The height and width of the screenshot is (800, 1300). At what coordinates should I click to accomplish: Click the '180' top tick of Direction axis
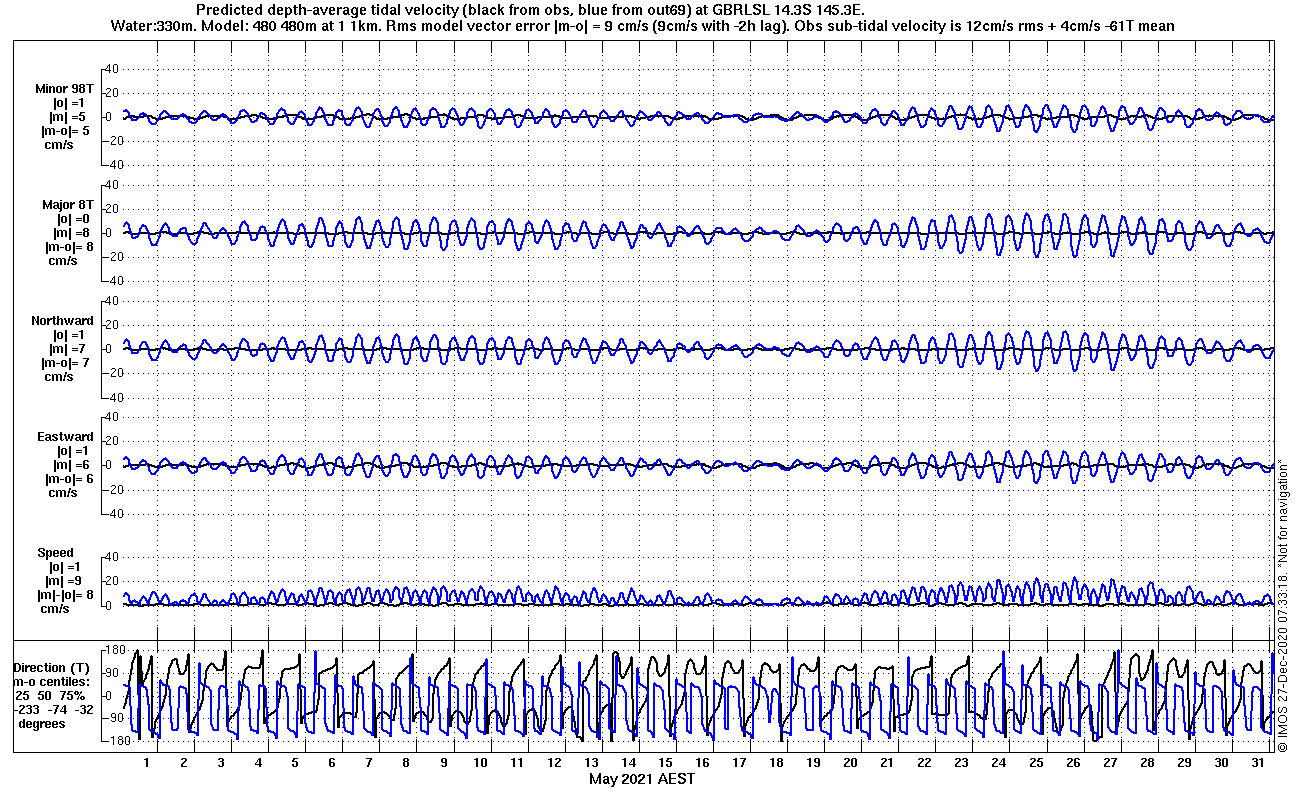click(114, 650)
